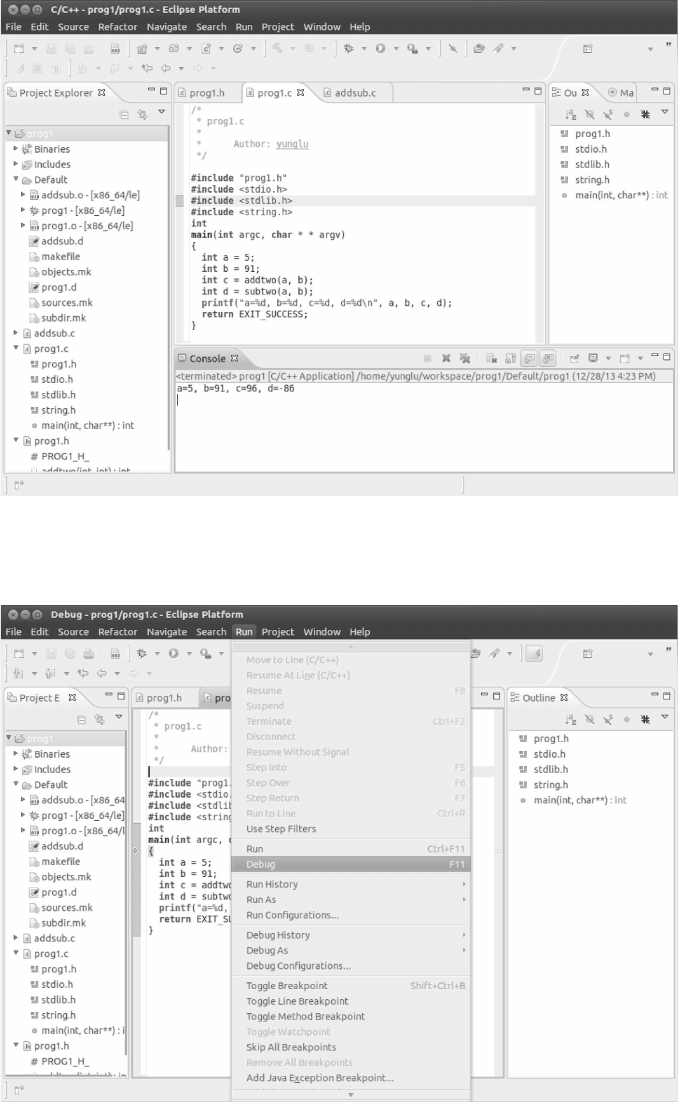
Task: Toggle Group Includes in bottom Outline view
Action: click(x=645, y=719)
